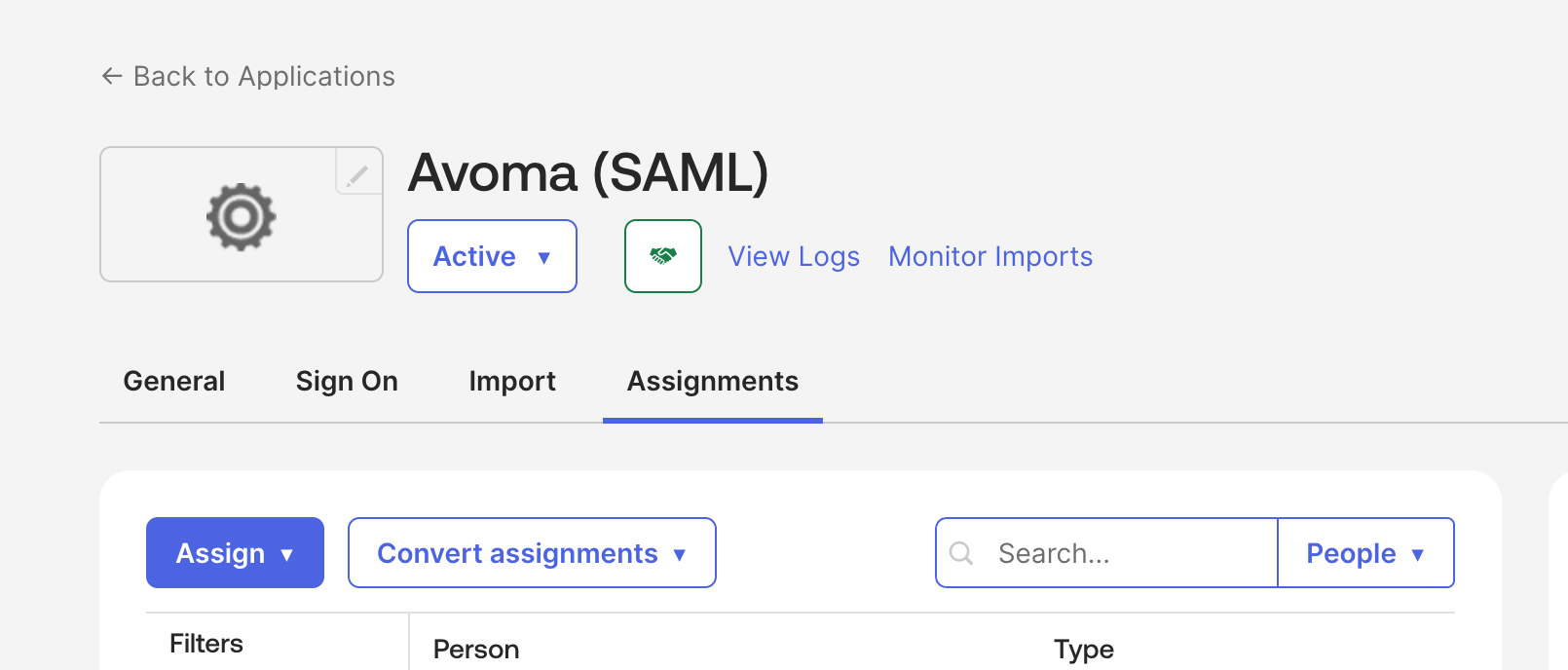
Task: Open Monitor Imports
Action: 989,256
